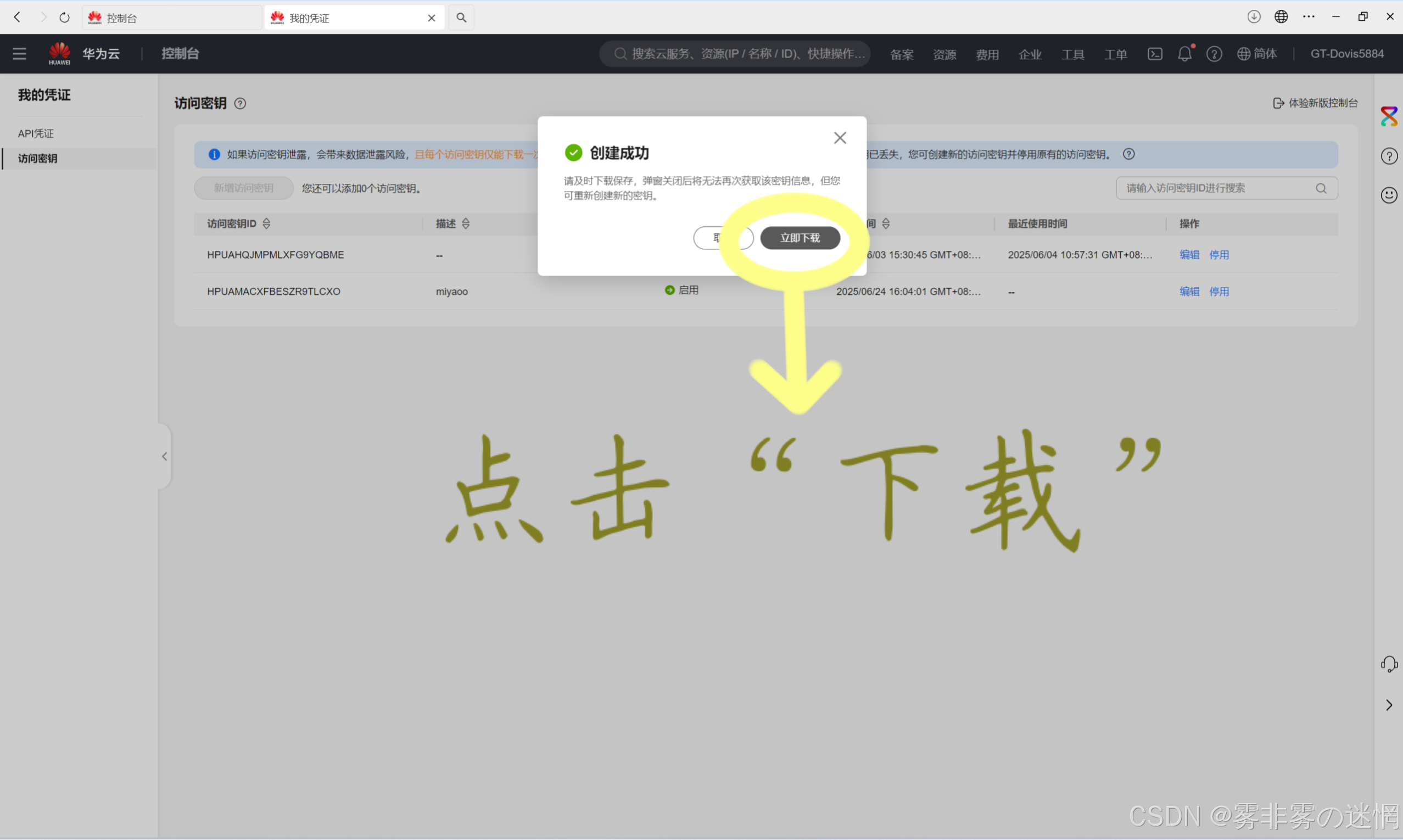Click the notification bell icon
Viewport: 1403px width, 840px height.
1184,54
